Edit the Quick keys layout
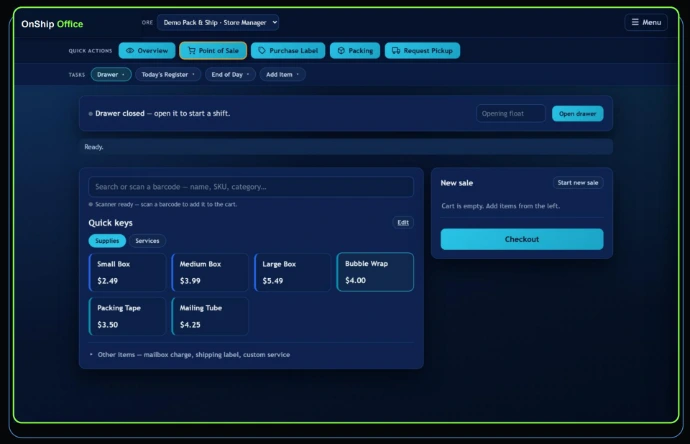Screen dimensions: 690x444 pos(403,223)
